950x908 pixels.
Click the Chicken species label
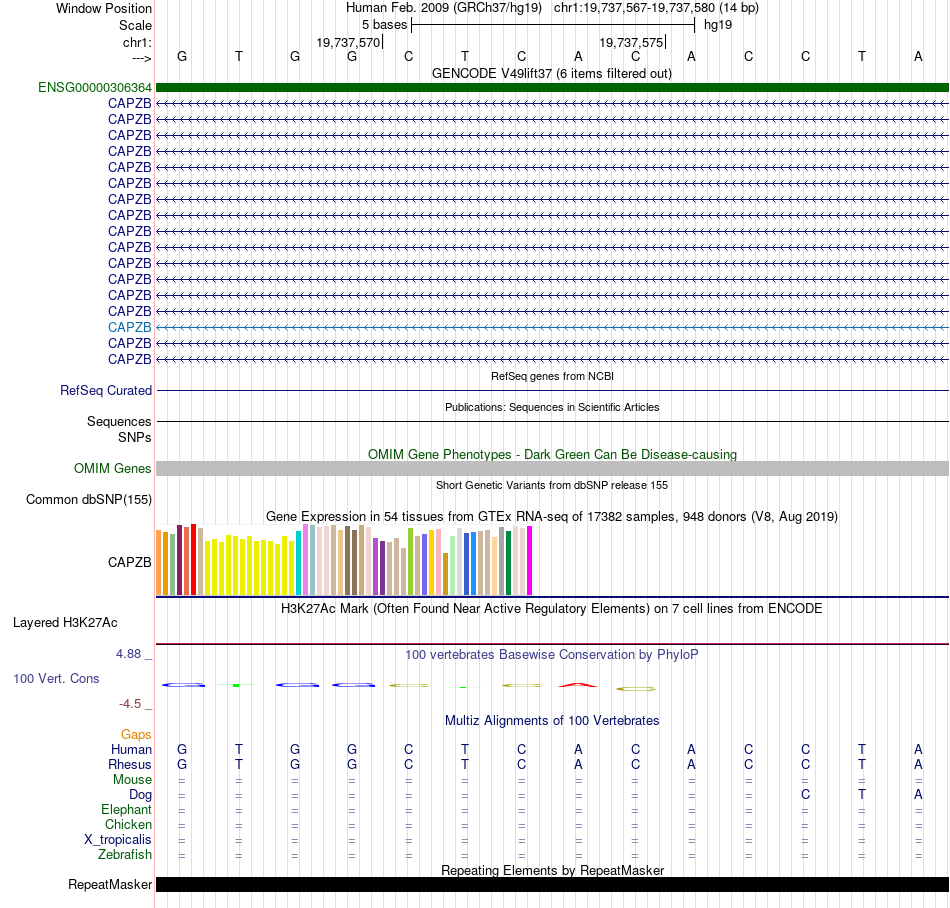tap(128, 824)
